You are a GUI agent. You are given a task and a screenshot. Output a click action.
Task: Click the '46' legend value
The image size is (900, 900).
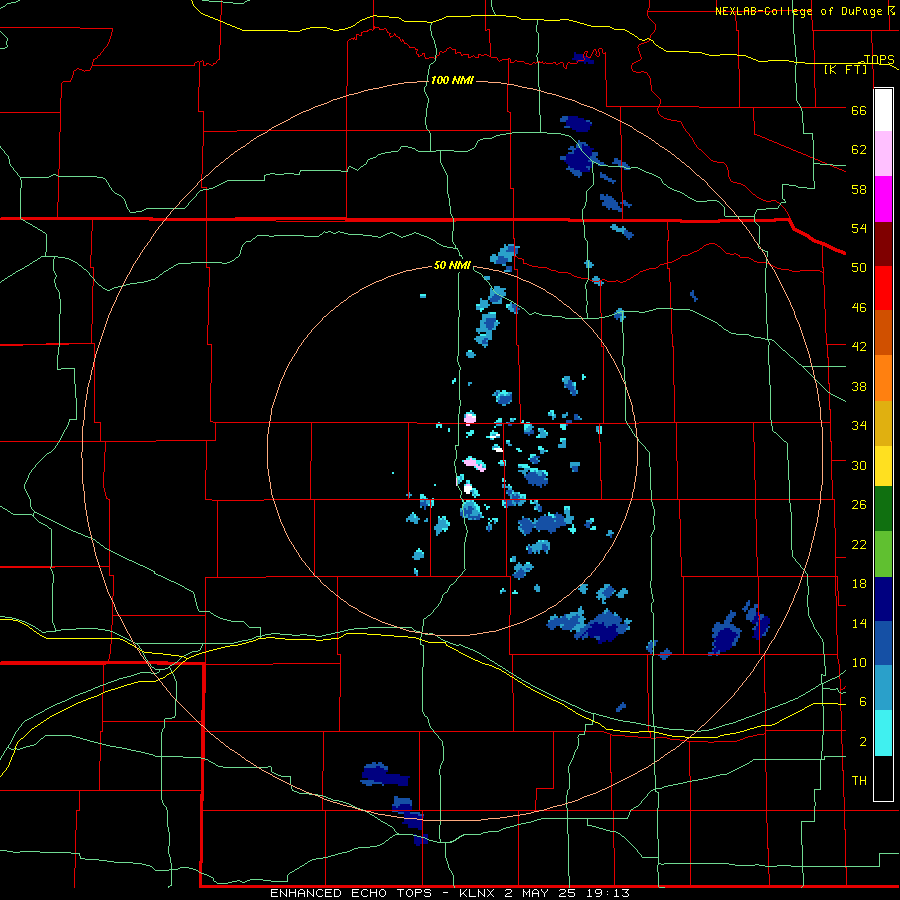(859, 308)
